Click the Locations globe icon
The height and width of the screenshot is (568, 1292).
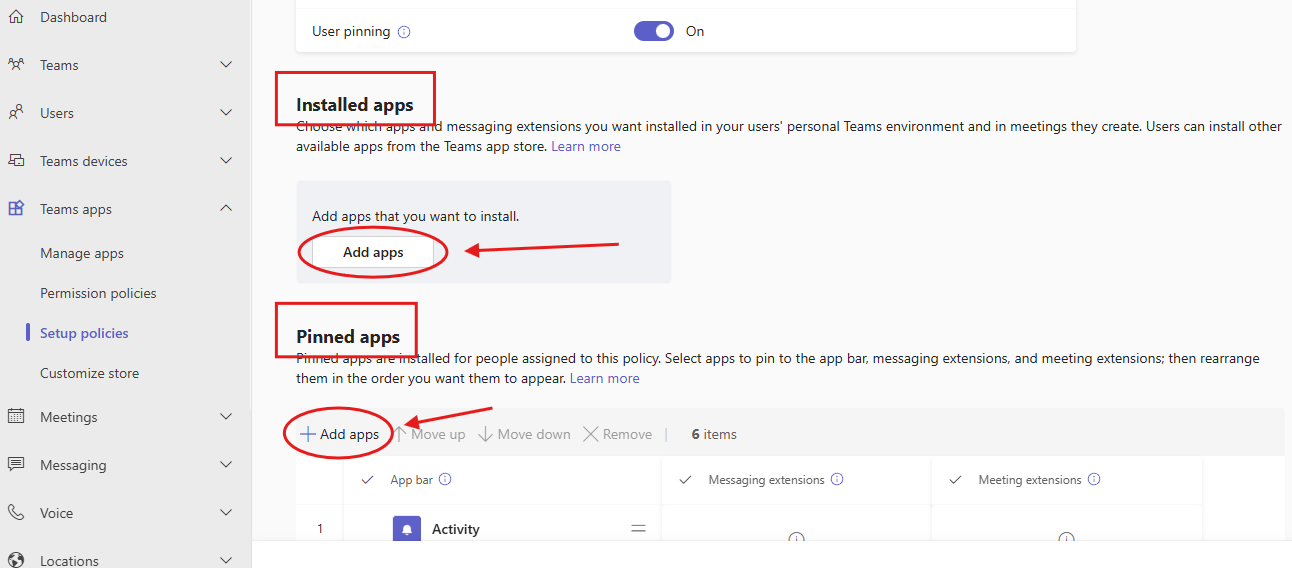(16, 560)
